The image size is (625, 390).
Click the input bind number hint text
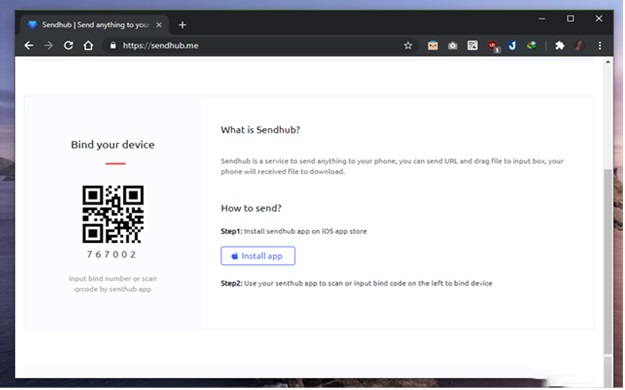click(113, 284)
